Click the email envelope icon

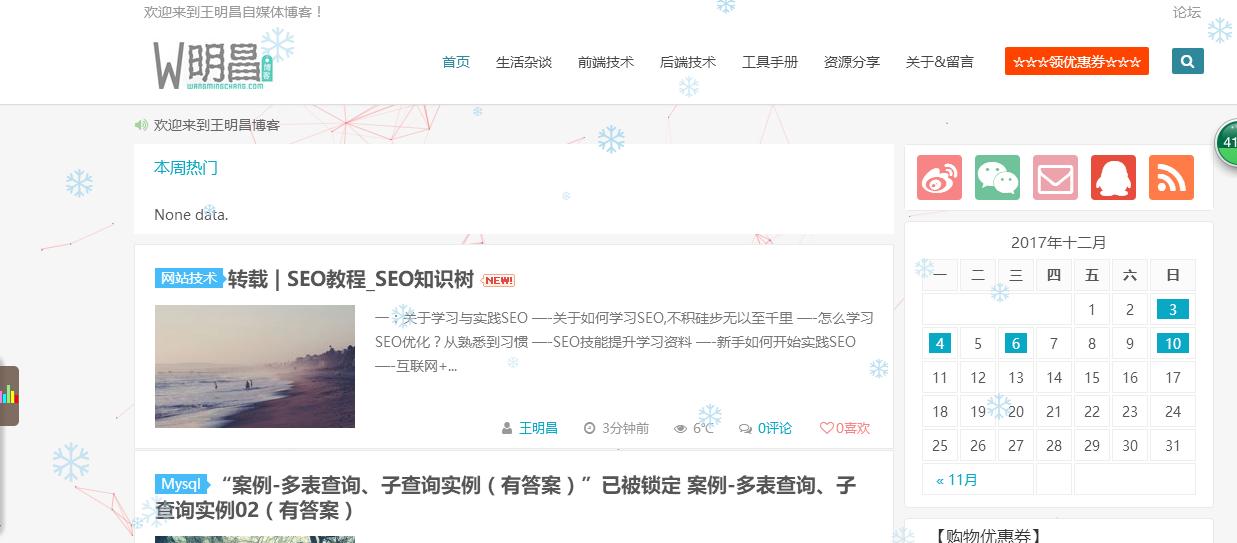click(x=1055, y=178)
